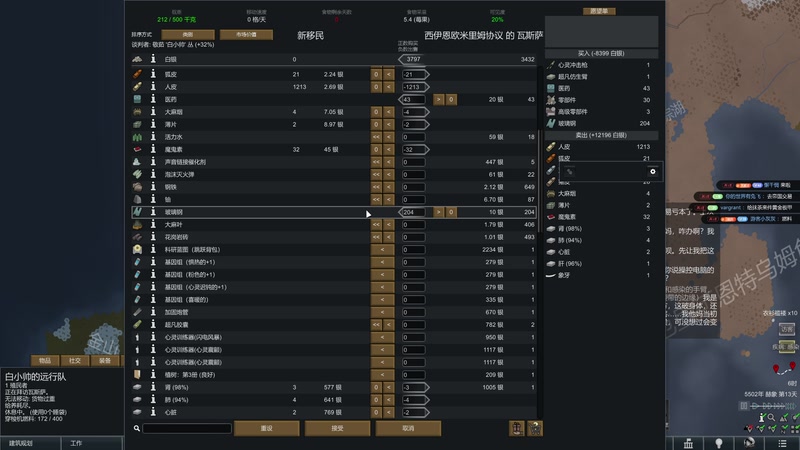Viewport: 800px width, 450px height.
Task: Open the 愿望单 button
Action: [x=599, y=11]
